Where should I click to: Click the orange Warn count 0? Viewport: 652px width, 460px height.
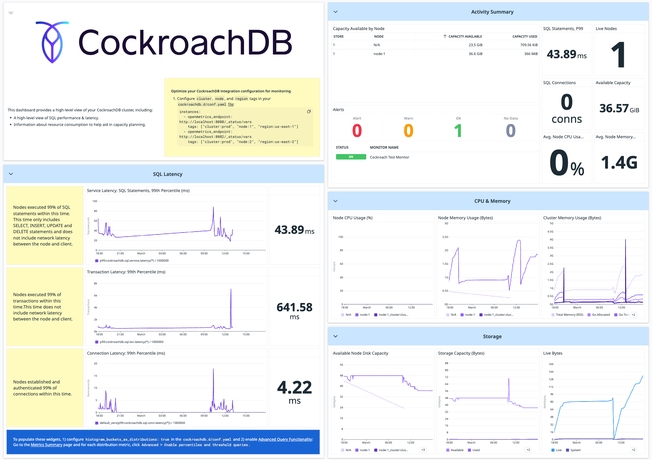(408, 131)
